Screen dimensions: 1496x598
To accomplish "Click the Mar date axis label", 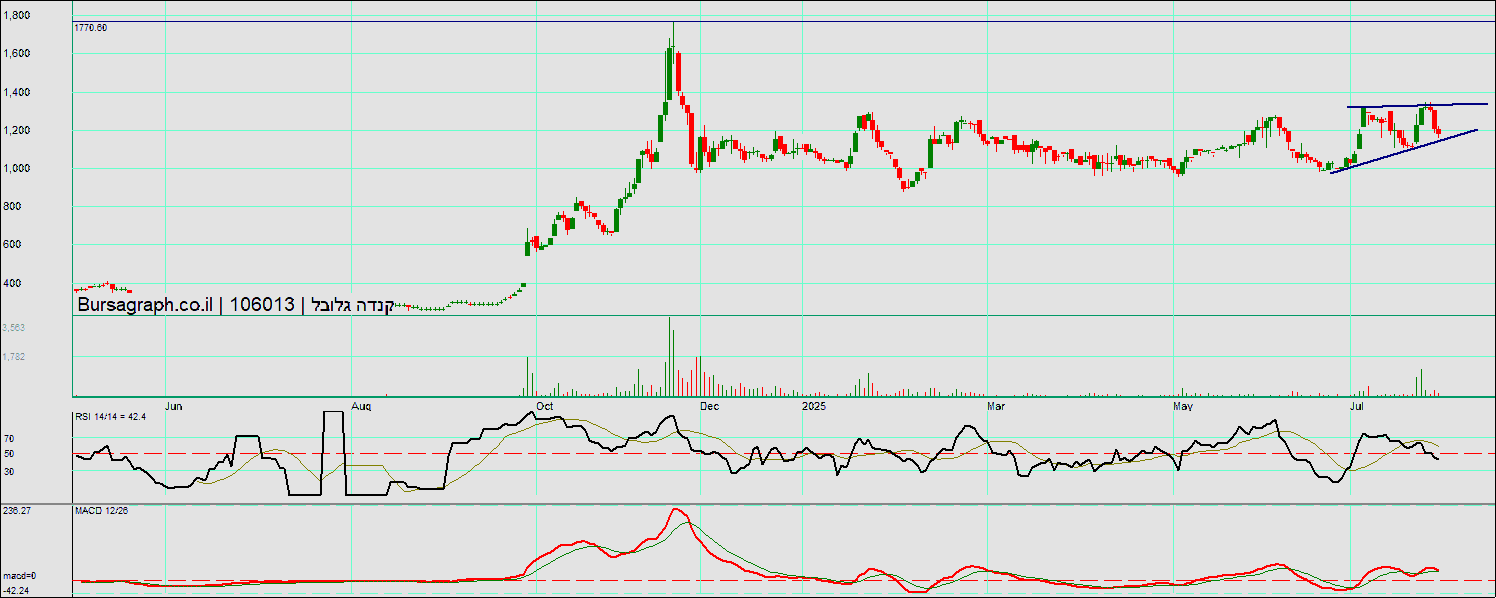I will pos(997,406).
